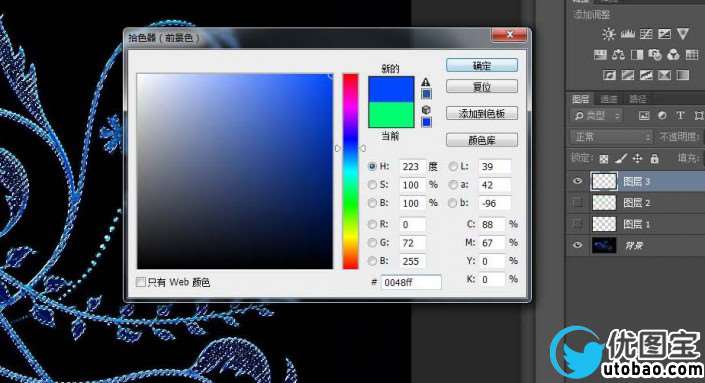Screen dimensions: 705x383
Task: Click the vertical hue spectrum slider
Action: pyautogui.click(x=350, y=171)
